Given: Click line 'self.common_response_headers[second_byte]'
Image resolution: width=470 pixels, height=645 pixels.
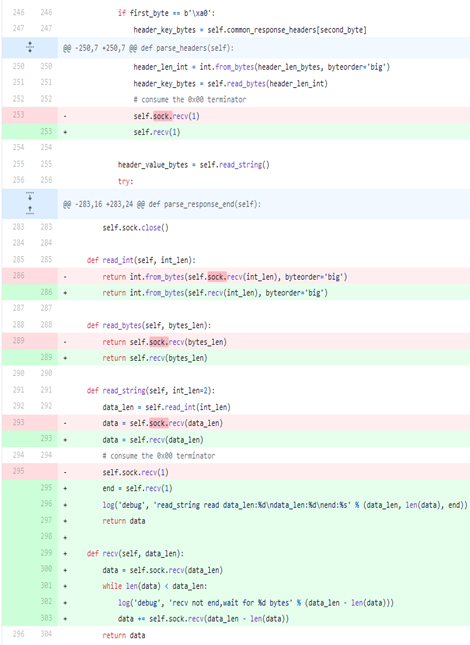Looking at the screenshot, I should point(287,30).
